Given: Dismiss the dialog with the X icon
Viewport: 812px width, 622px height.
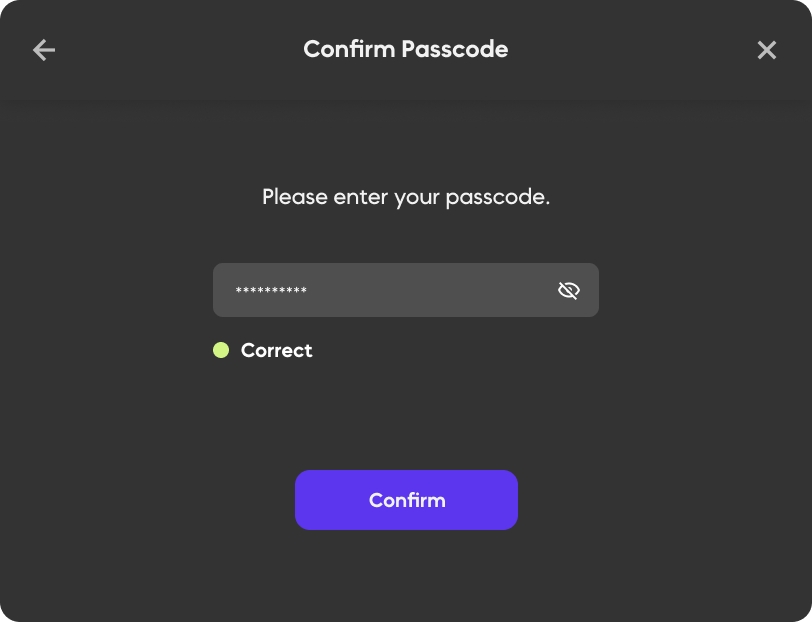Looking at the screenshot, I should coord(767,50).
